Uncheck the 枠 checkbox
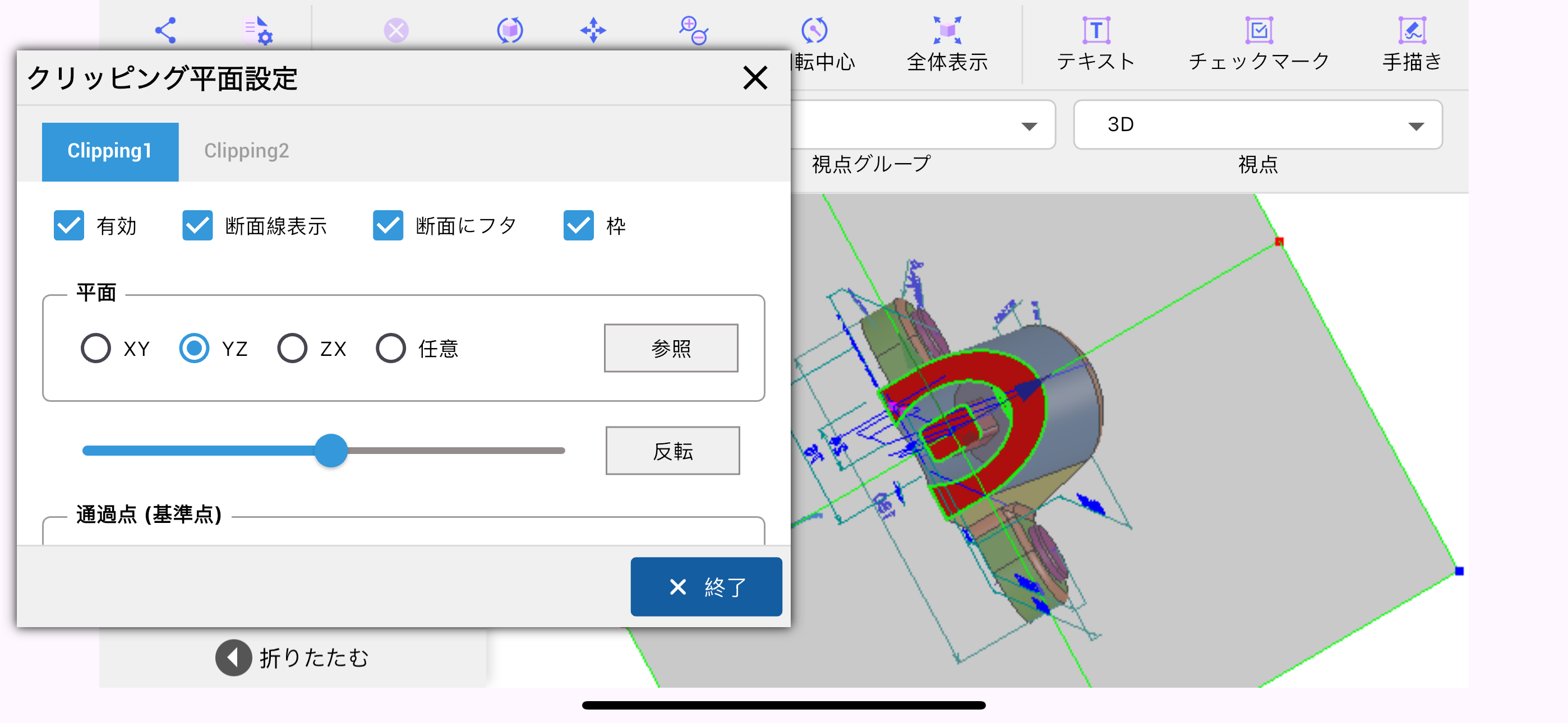The image size is (1568, 723). (x=578, y=226)
